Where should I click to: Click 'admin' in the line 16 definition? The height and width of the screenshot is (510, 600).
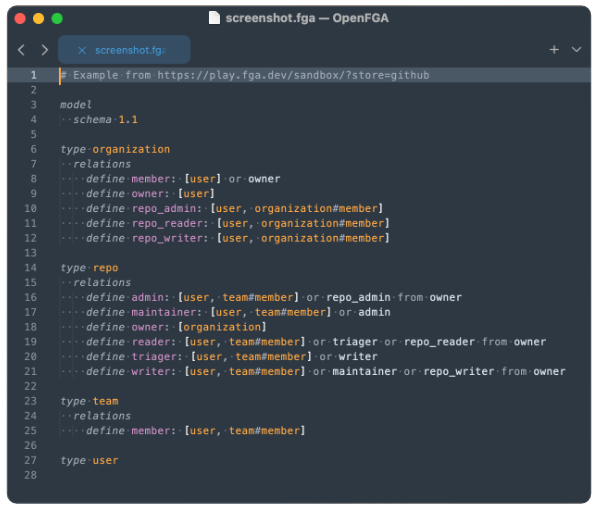pyautogui.click(x=147, y=298)
